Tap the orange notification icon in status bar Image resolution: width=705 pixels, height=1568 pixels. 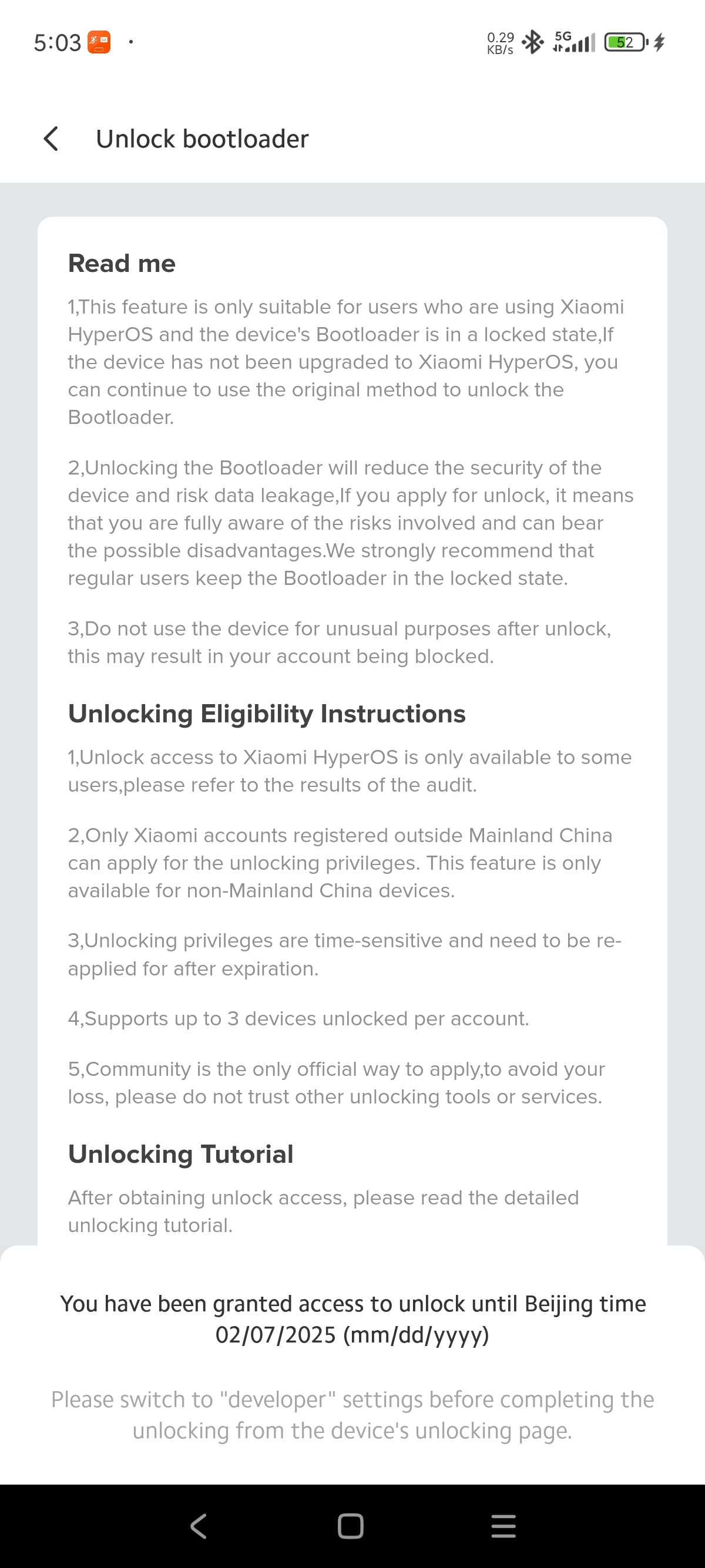[99, 43]
